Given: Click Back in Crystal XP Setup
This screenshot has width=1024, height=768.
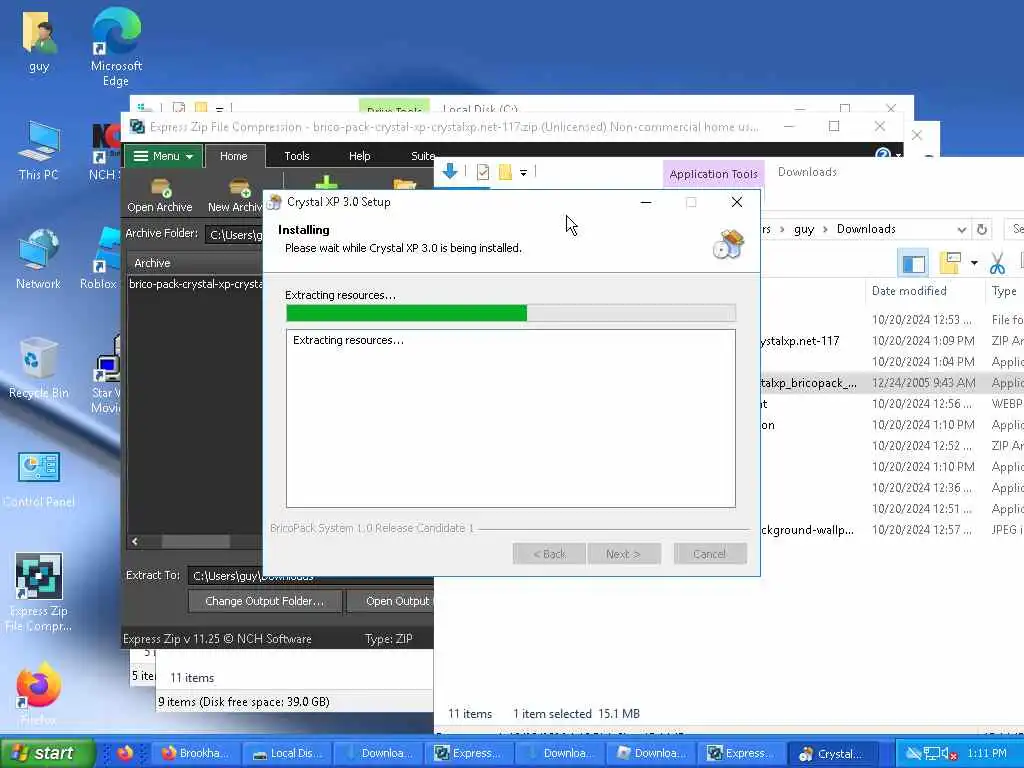Looking at the screenshot, I should (x=549, y=554).
